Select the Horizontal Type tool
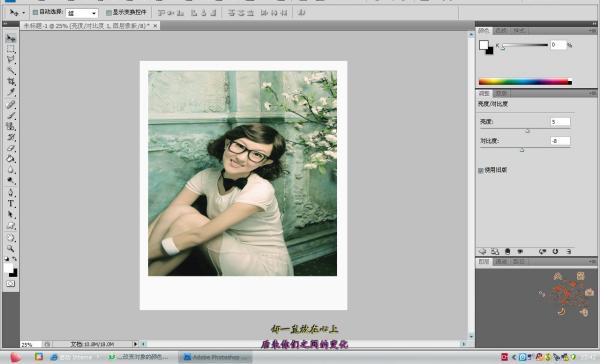 coord(10,204)
